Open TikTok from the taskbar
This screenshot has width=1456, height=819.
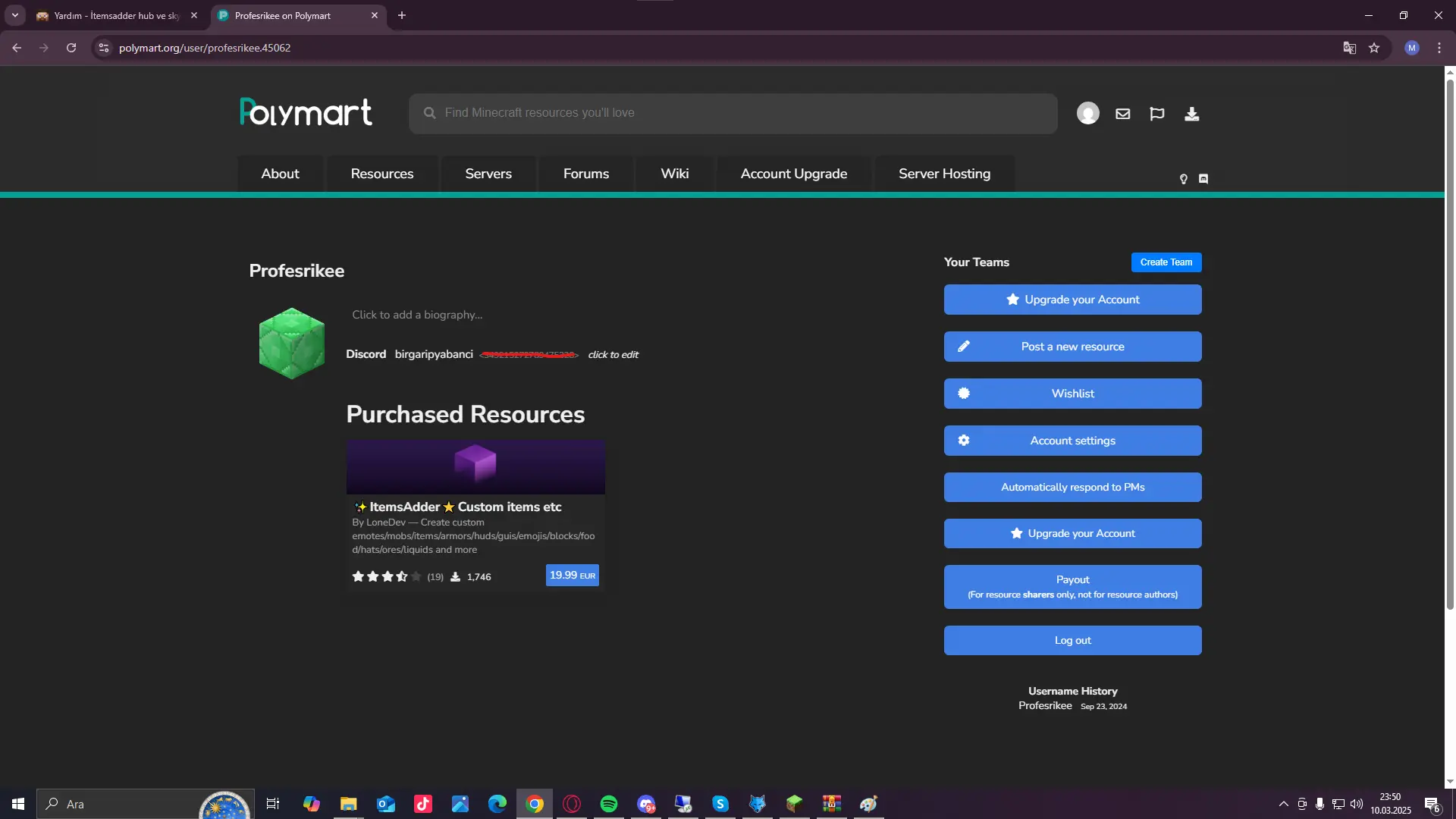[423, 804]
